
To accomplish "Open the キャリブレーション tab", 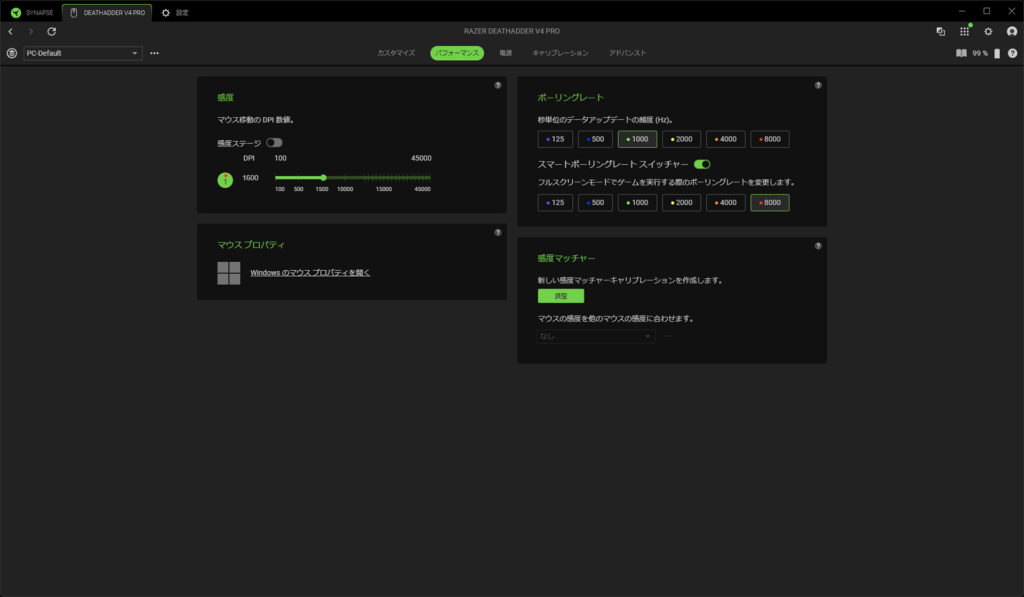I will pos(560,52).
